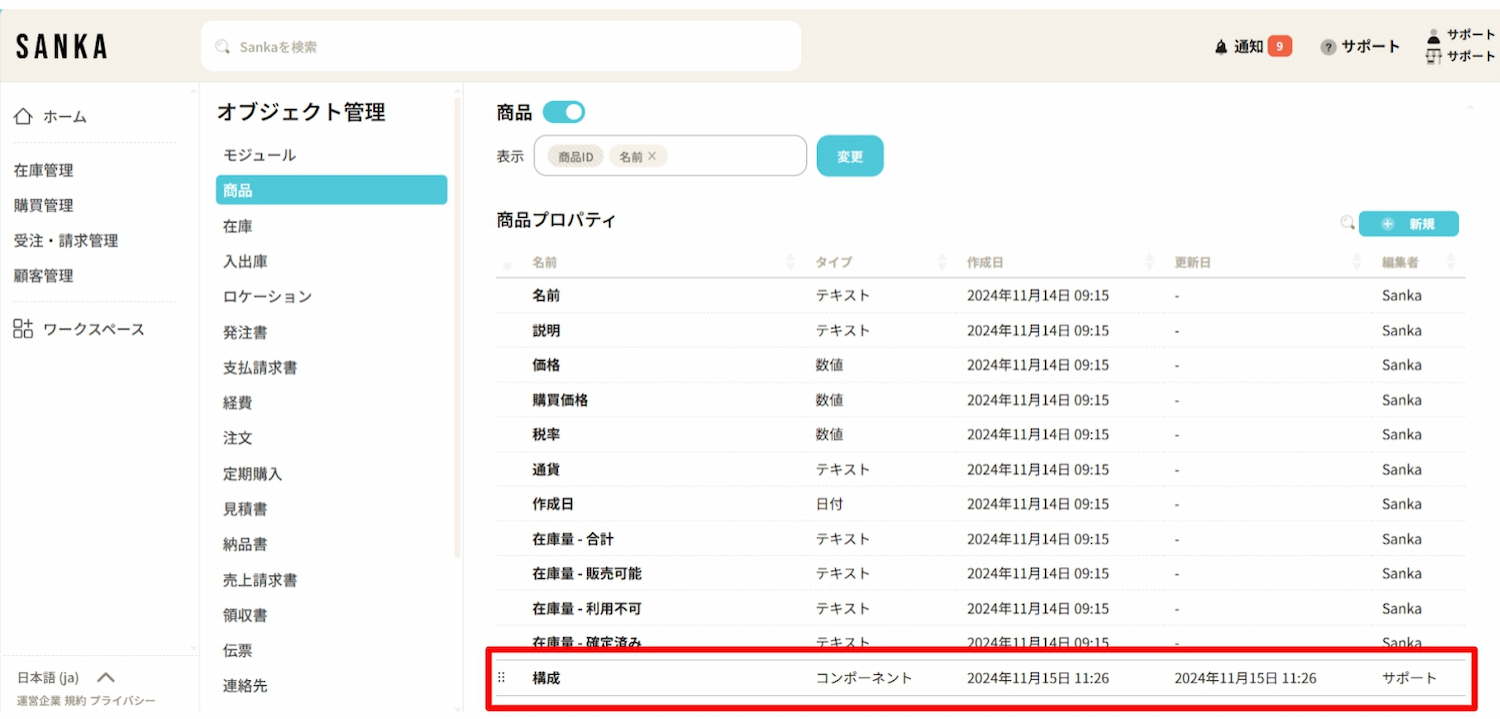
Task: Click the notification bell icon
Action: tap(1220, 47)
